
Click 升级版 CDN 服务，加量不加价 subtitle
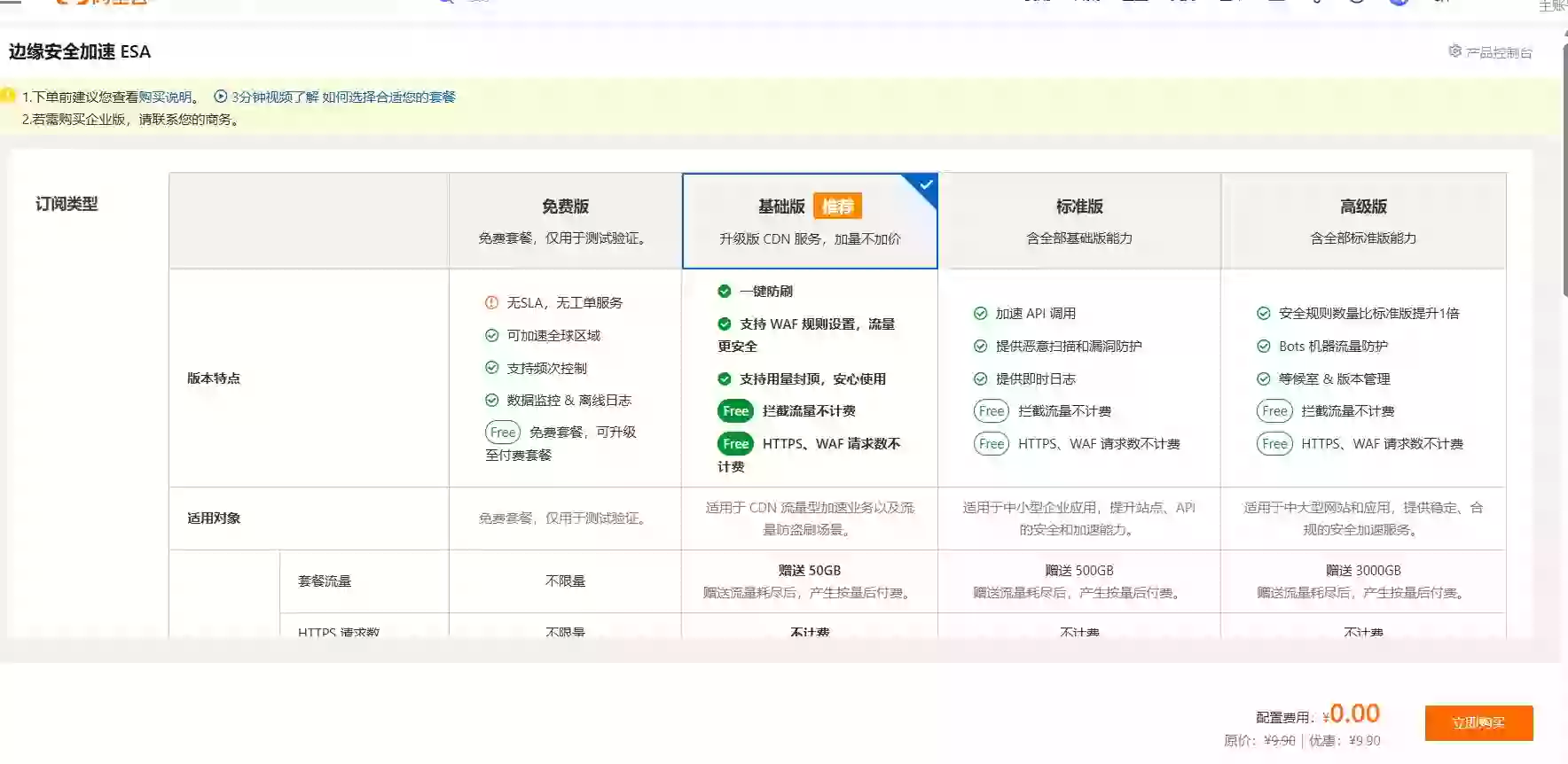(810, 239)
